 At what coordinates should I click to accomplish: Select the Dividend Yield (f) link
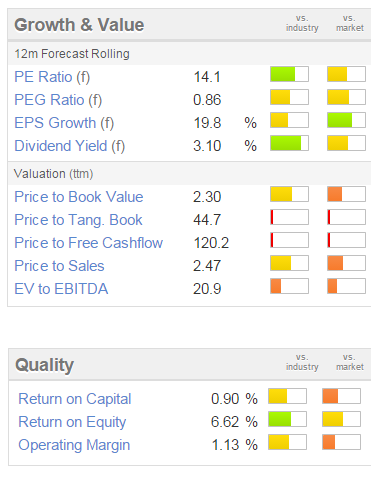tap(69, 146)
